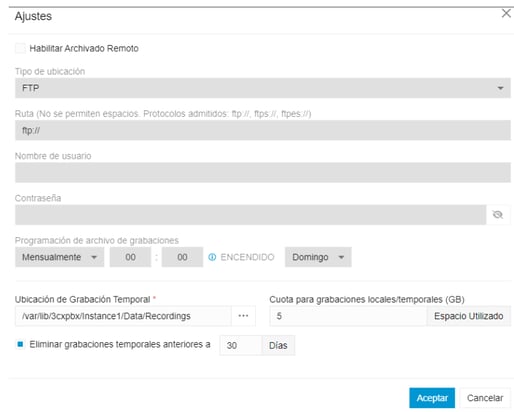Enable Habilitar Archivado Remoto checkbox
514x412 pixels.
(x=20, y=48)
